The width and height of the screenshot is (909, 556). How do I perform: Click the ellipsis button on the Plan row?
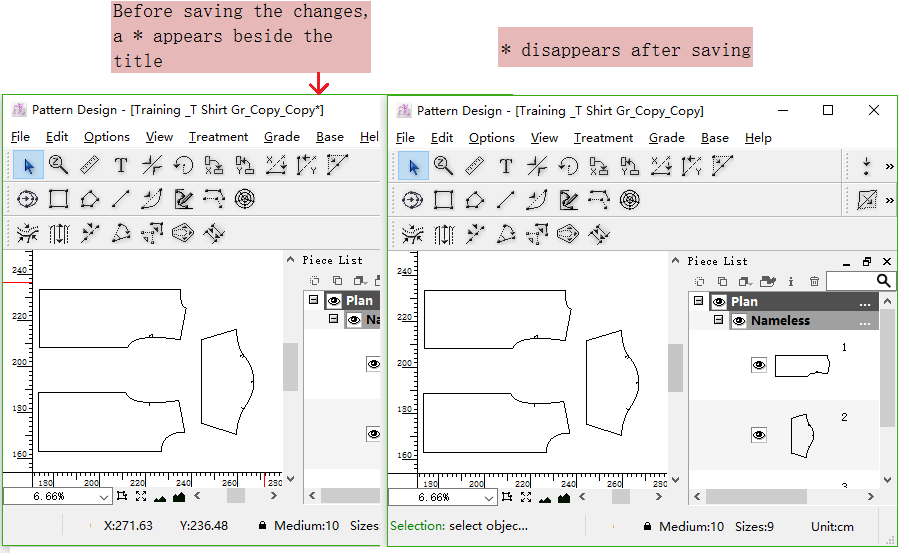865,302
